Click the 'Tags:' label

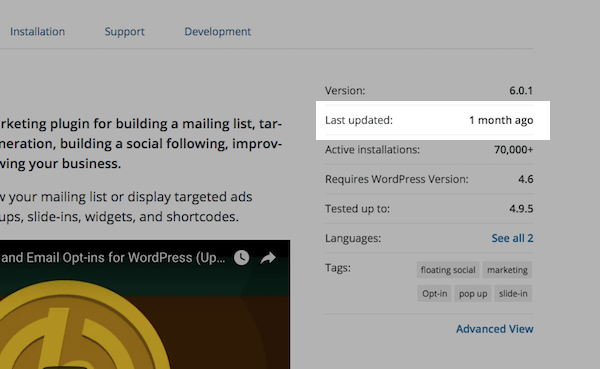338,268
